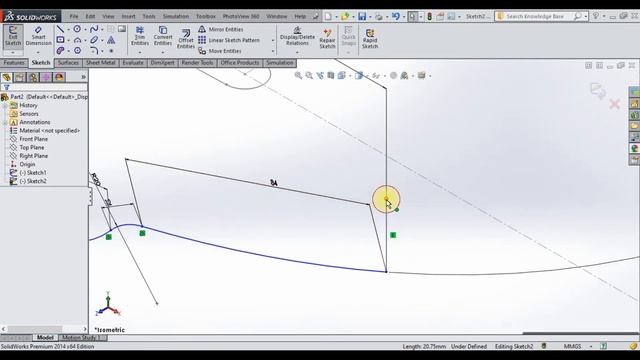Open Display/Delete Relations

pyautogui.click(x=297, y=36)
